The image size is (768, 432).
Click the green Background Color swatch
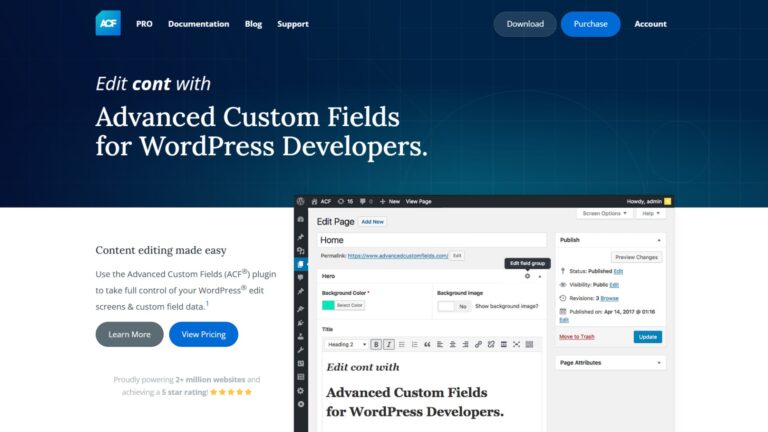click(x=328, y=305)
